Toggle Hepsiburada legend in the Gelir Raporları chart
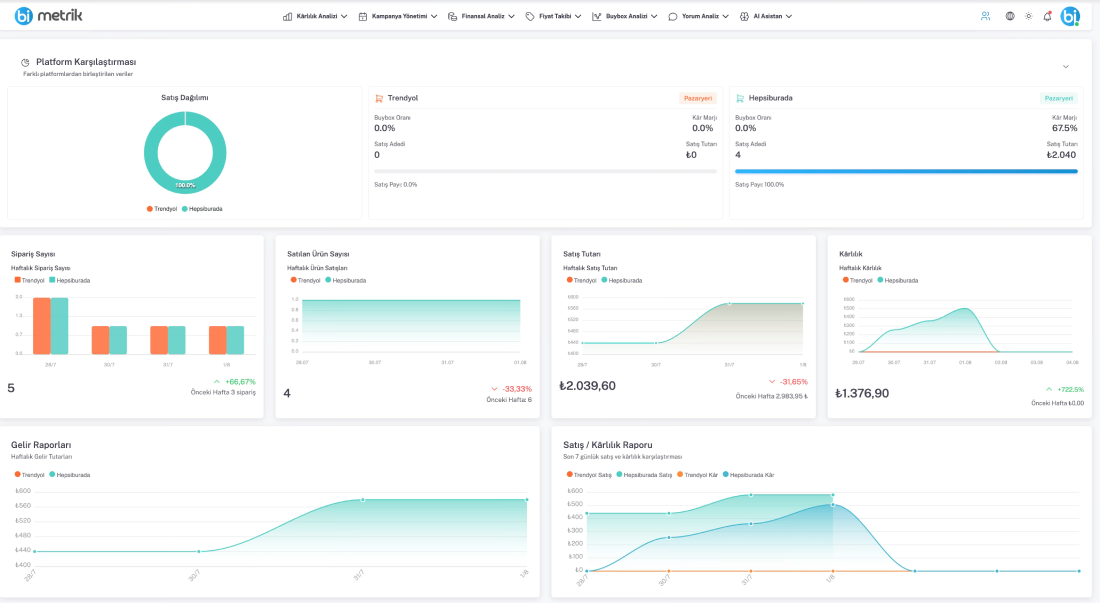Image resolution: width=1100 pixels, height=603 pixels. pyautogui.click(x=69, y=475)
